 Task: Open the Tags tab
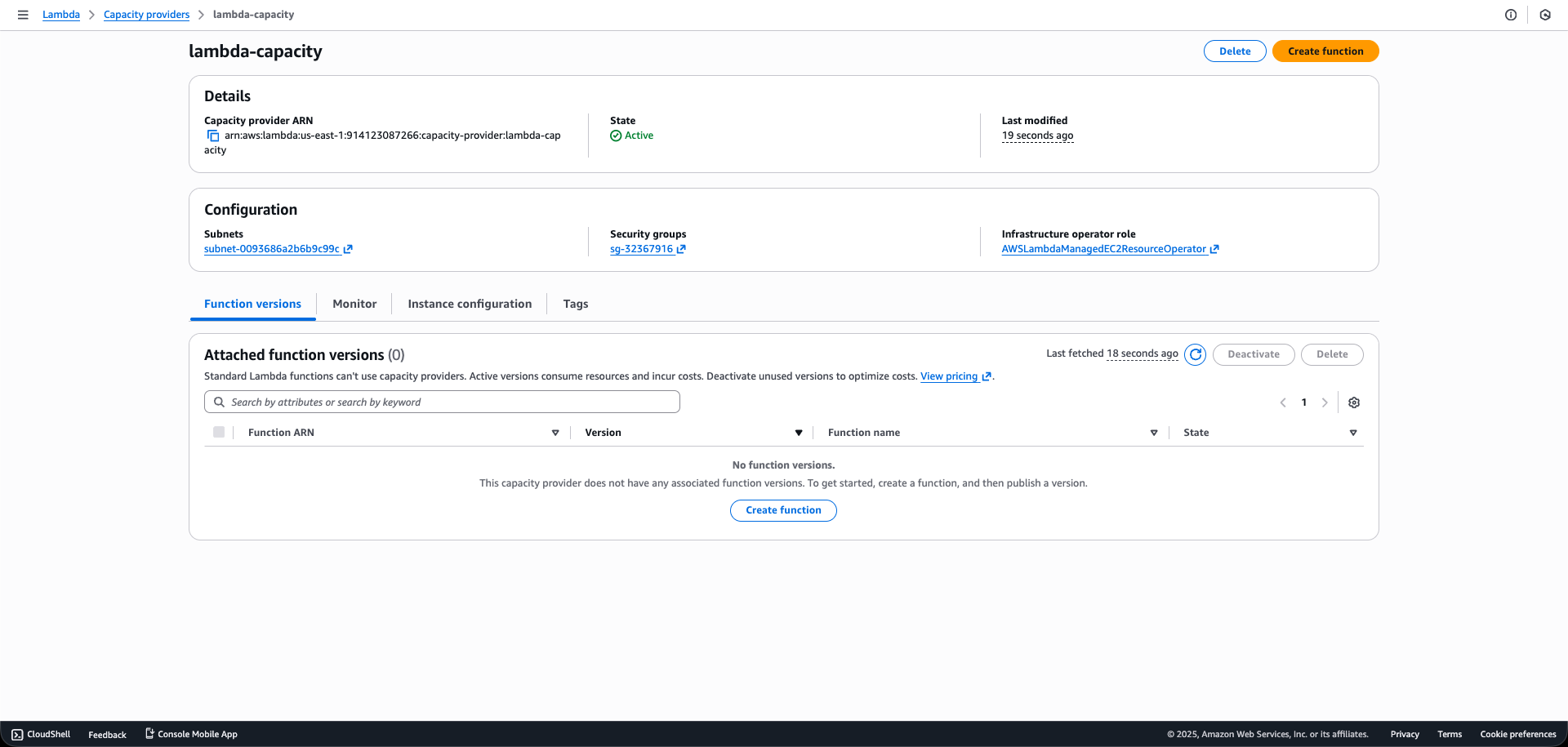pos(575,303)
